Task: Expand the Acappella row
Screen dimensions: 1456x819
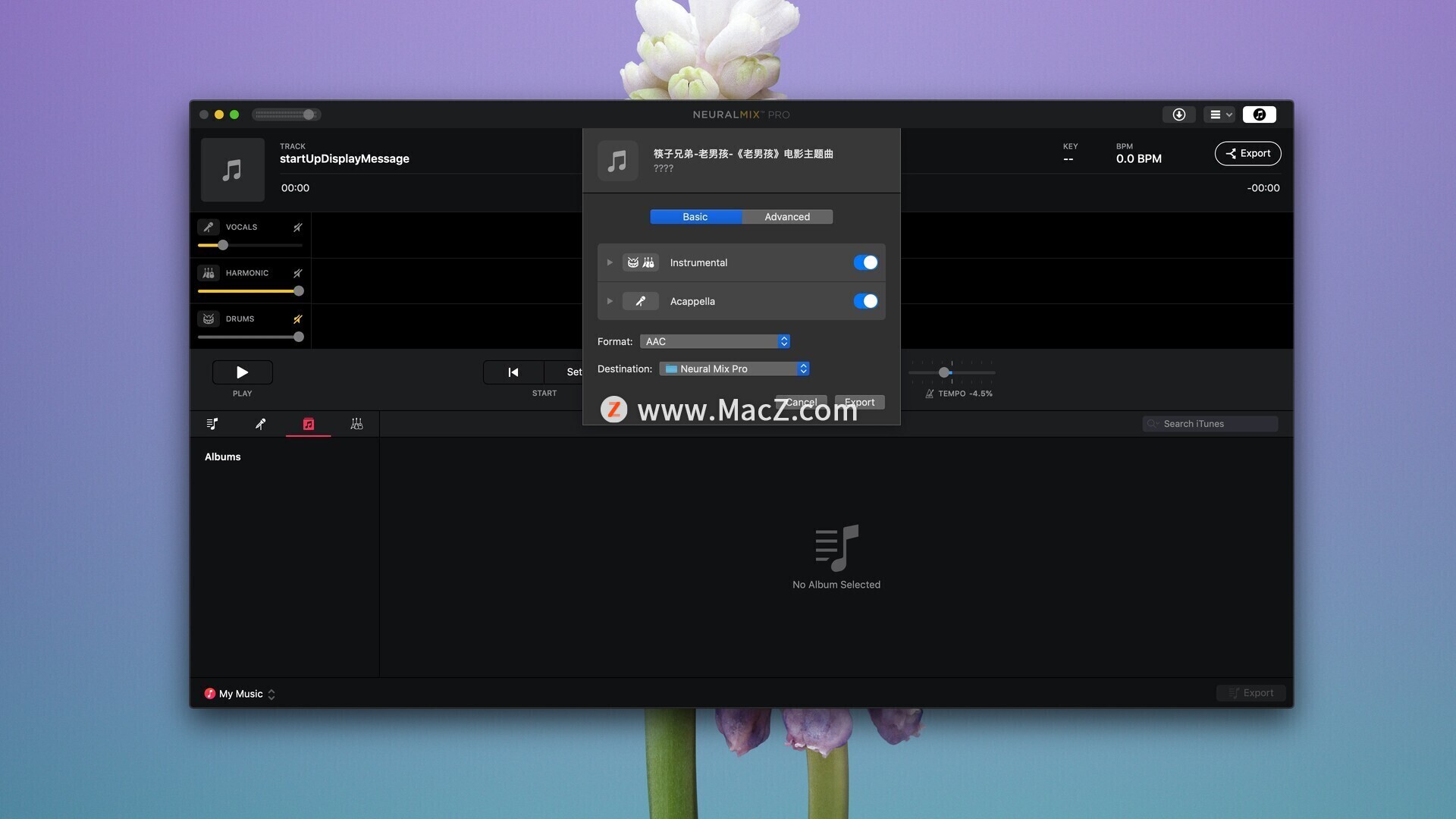Action: pos(610,301)
